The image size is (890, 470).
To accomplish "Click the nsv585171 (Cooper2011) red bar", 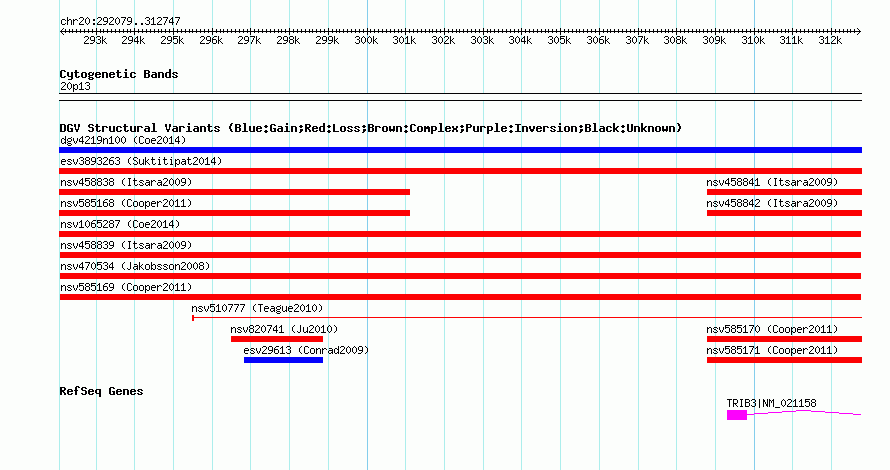I will coord(784,360).
